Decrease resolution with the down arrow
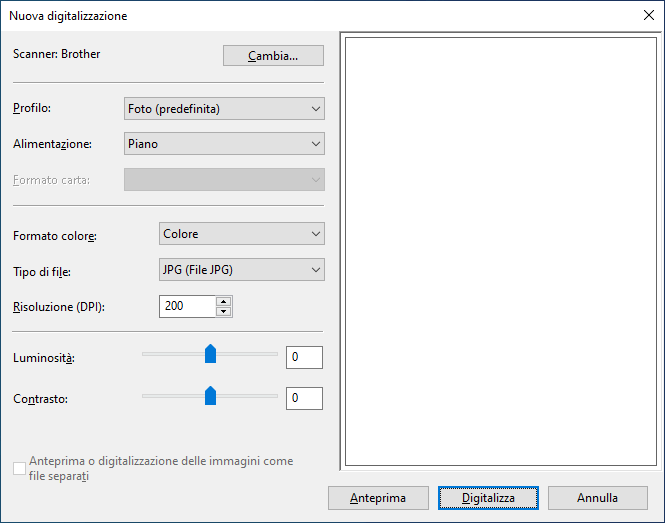This screenshot has height=523, width=665. click(224, 311)
